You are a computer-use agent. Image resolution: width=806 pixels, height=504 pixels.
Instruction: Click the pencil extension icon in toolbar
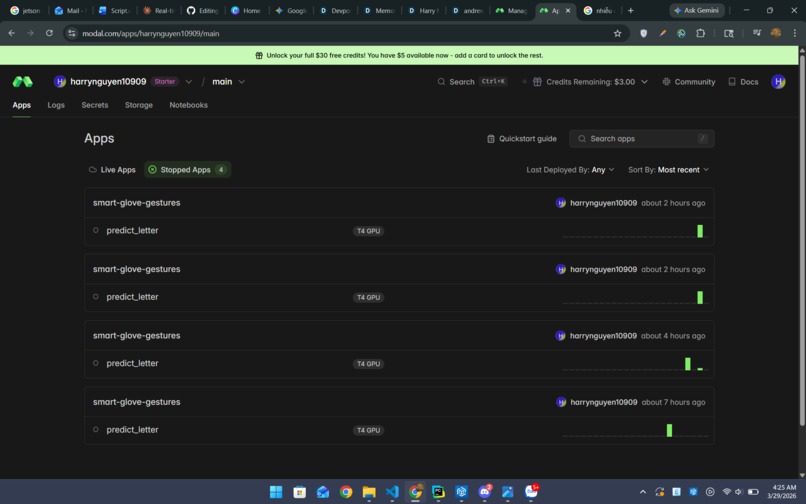(663, 33)
